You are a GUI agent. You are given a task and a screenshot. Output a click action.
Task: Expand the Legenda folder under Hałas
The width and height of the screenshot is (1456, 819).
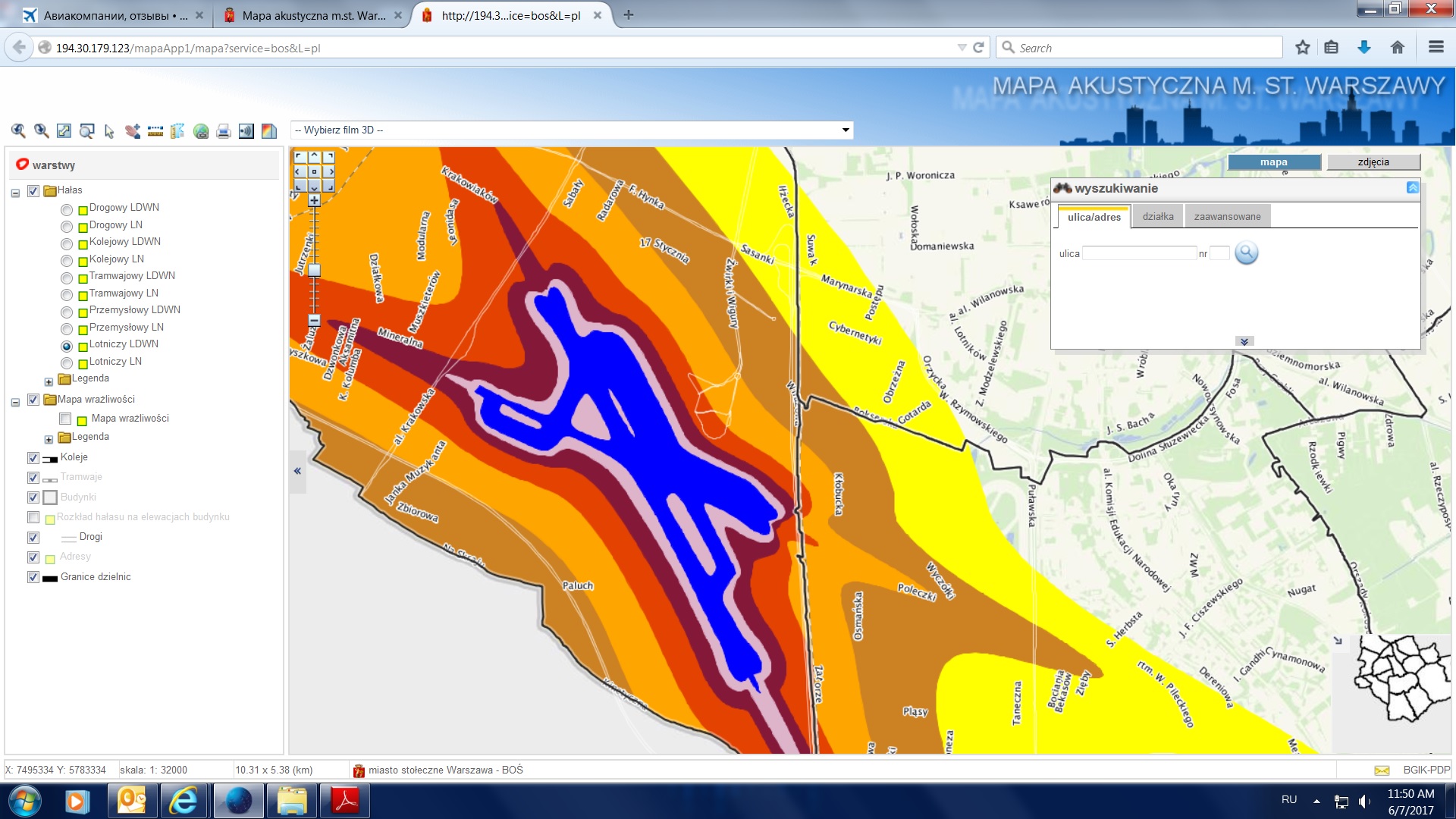pyautogui.click(x=49, y=381)
